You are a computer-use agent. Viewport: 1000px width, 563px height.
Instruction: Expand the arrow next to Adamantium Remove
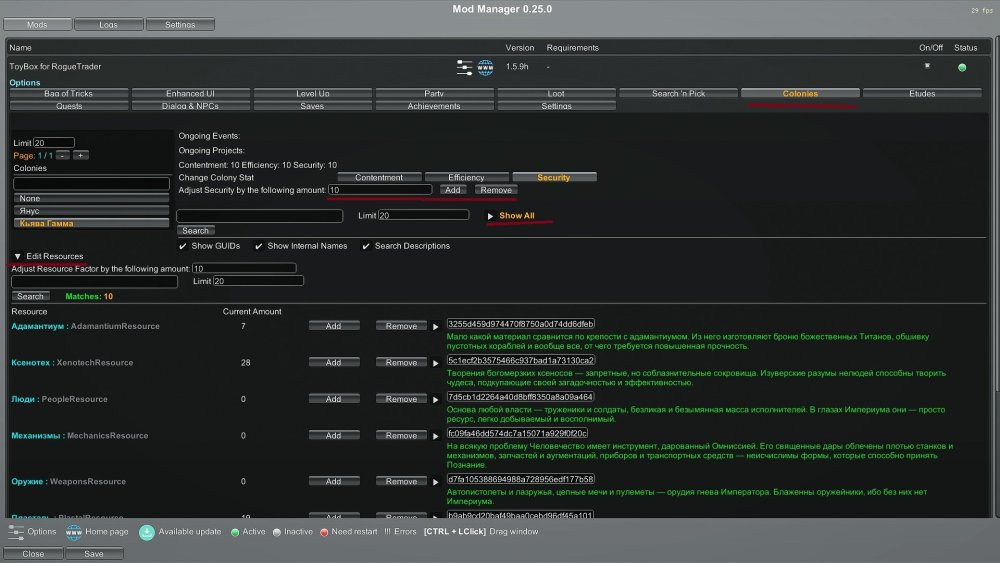(x=435, y=326)
